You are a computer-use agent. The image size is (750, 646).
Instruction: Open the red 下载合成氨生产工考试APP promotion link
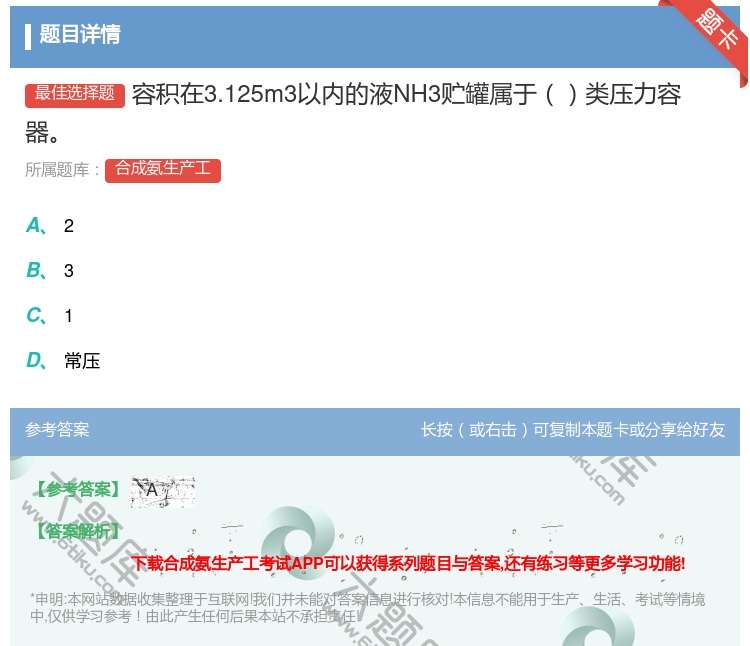408,563
